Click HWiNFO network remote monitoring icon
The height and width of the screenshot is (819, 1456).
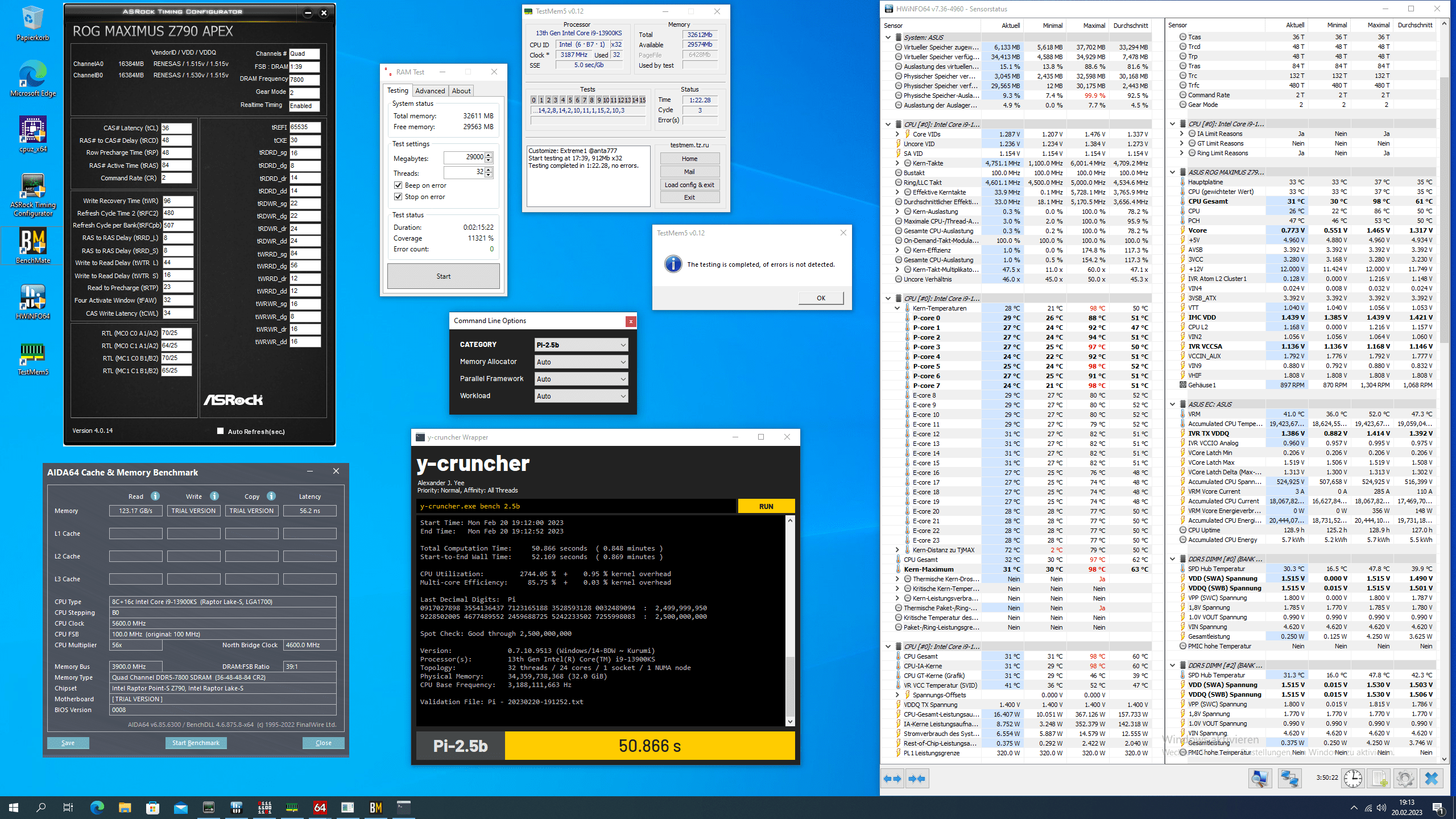point(1289,779)
